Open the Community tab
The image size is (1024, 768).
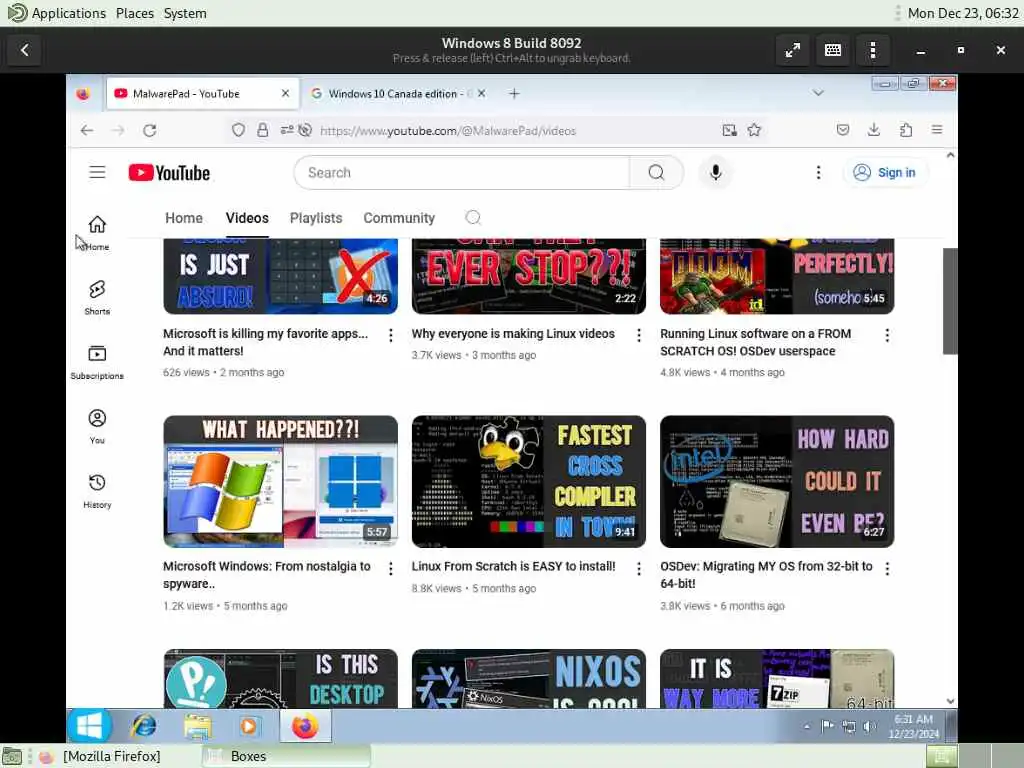(399, 217)
